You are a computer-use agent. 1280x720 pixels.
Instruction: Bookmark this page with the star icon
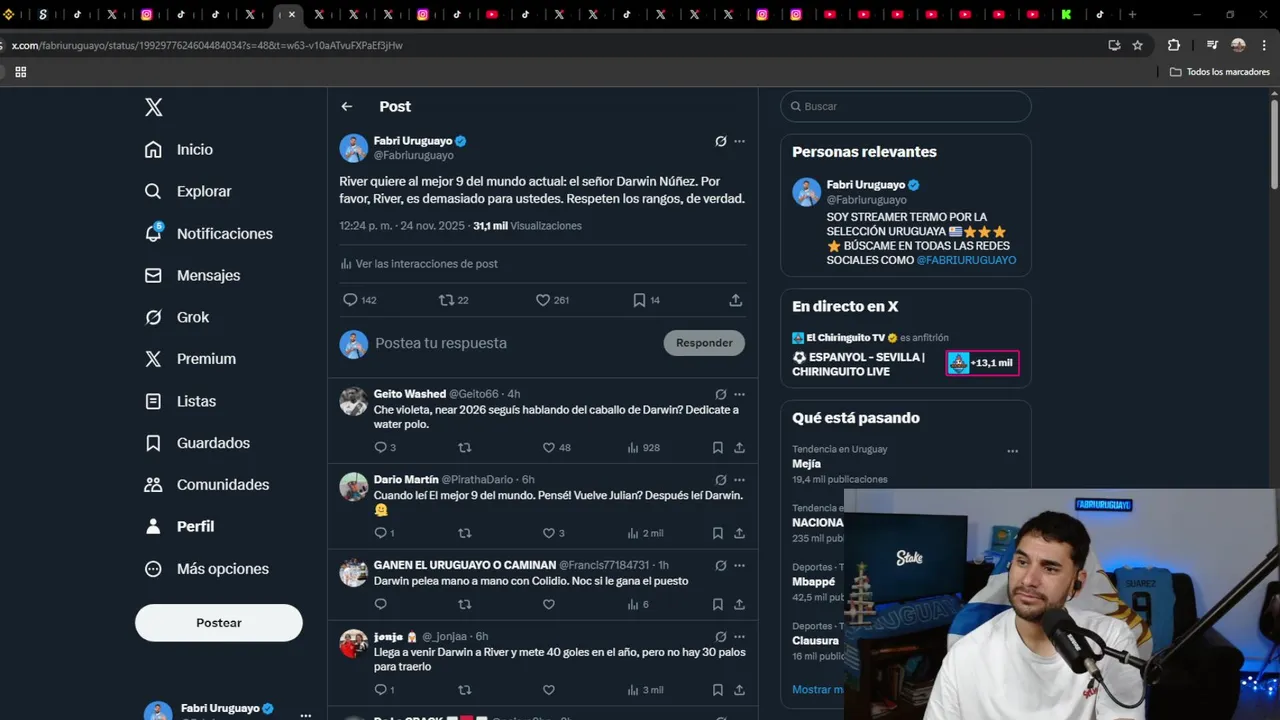(x=1137, y=45)
